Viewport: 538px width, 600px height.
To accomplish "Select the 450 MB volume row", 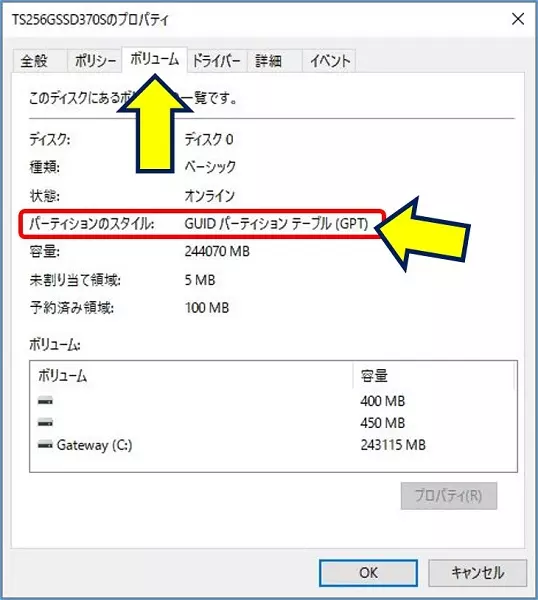I will click(273, 423).
